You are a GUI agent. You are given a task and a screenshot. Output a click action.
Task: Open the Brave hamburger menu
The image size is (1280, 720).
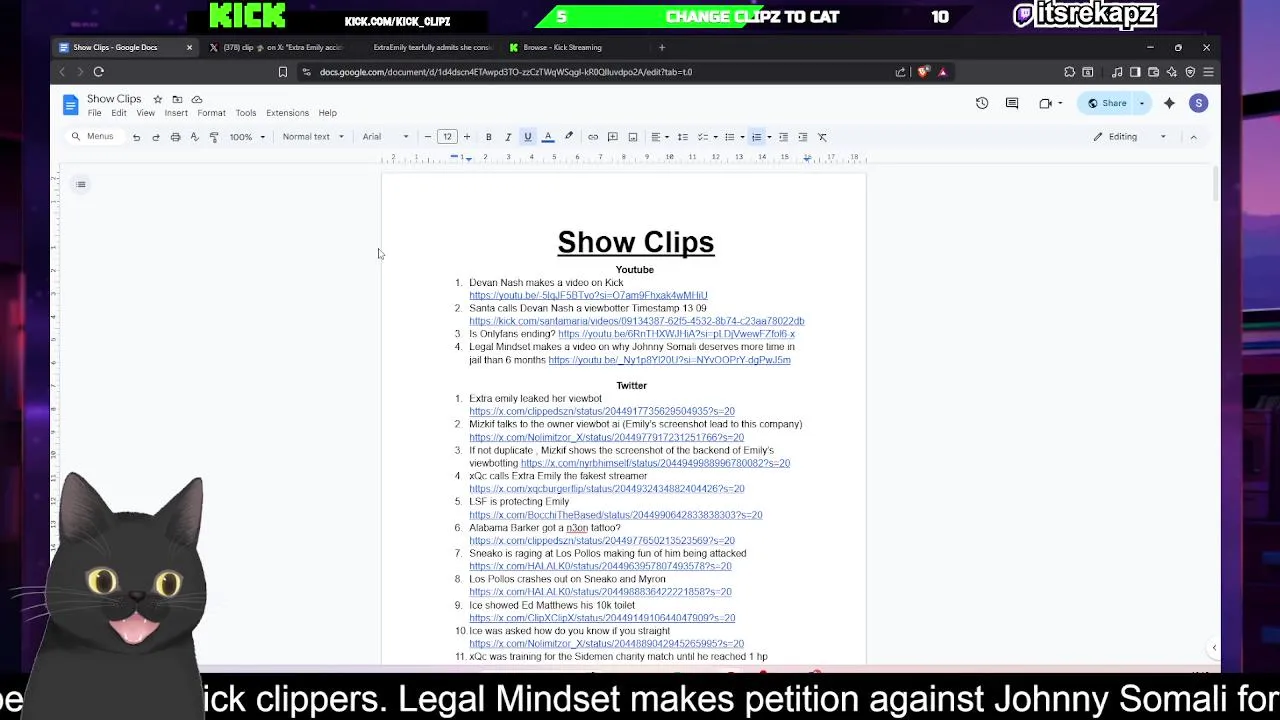point(1208,72)
